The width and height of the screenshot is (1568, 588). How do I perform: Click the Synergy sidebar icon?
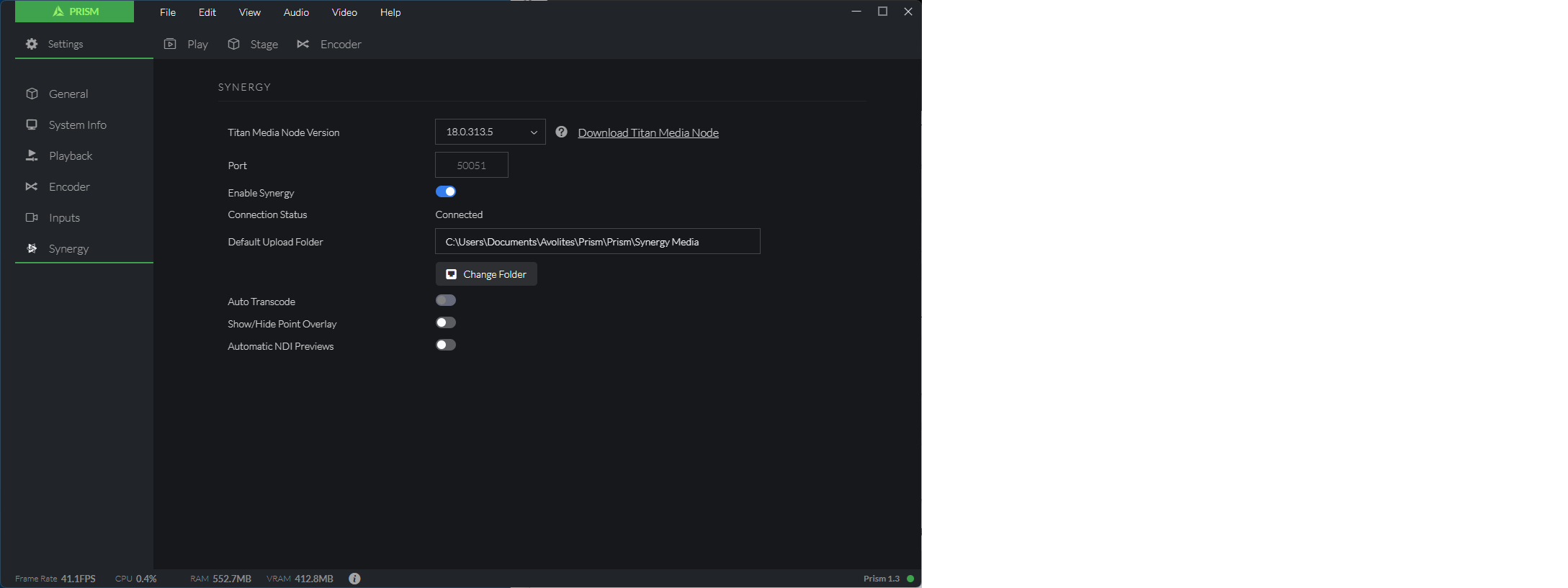32,248
